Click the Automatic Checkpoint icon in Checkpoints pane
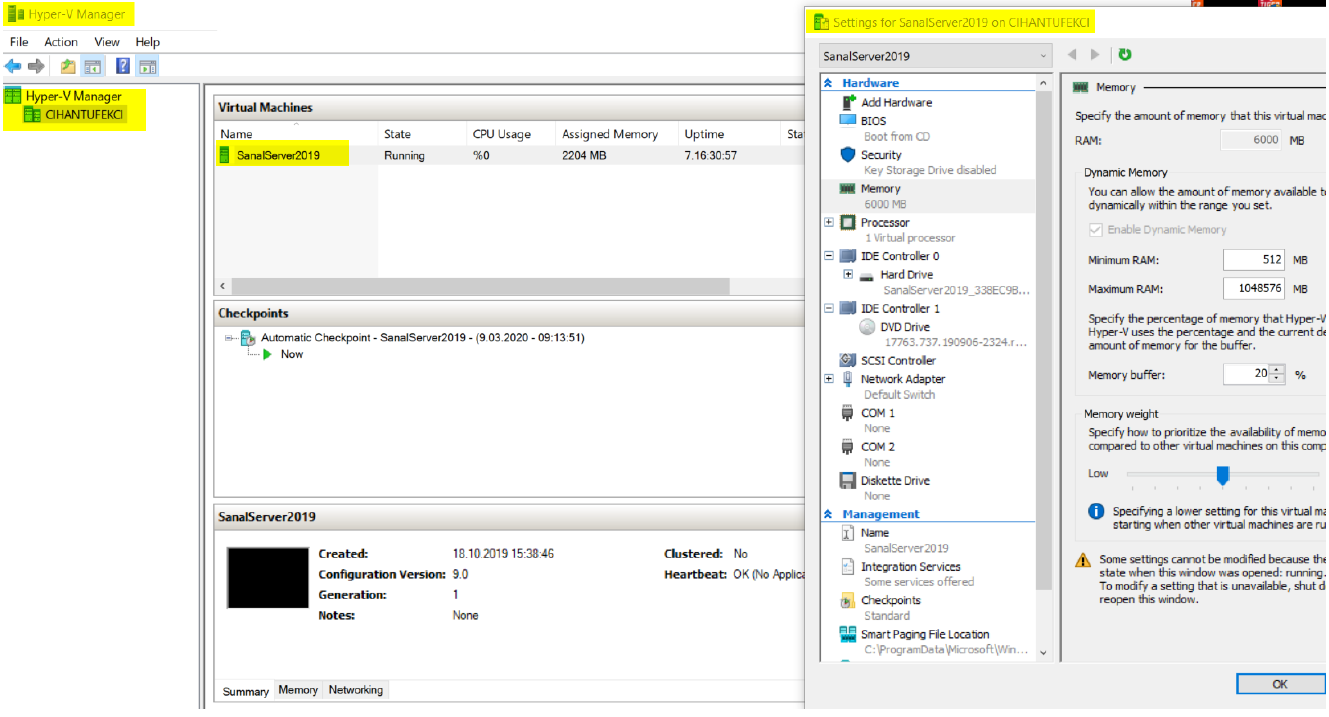Screen dimensions: 1329x717 [x=247, y=338]
